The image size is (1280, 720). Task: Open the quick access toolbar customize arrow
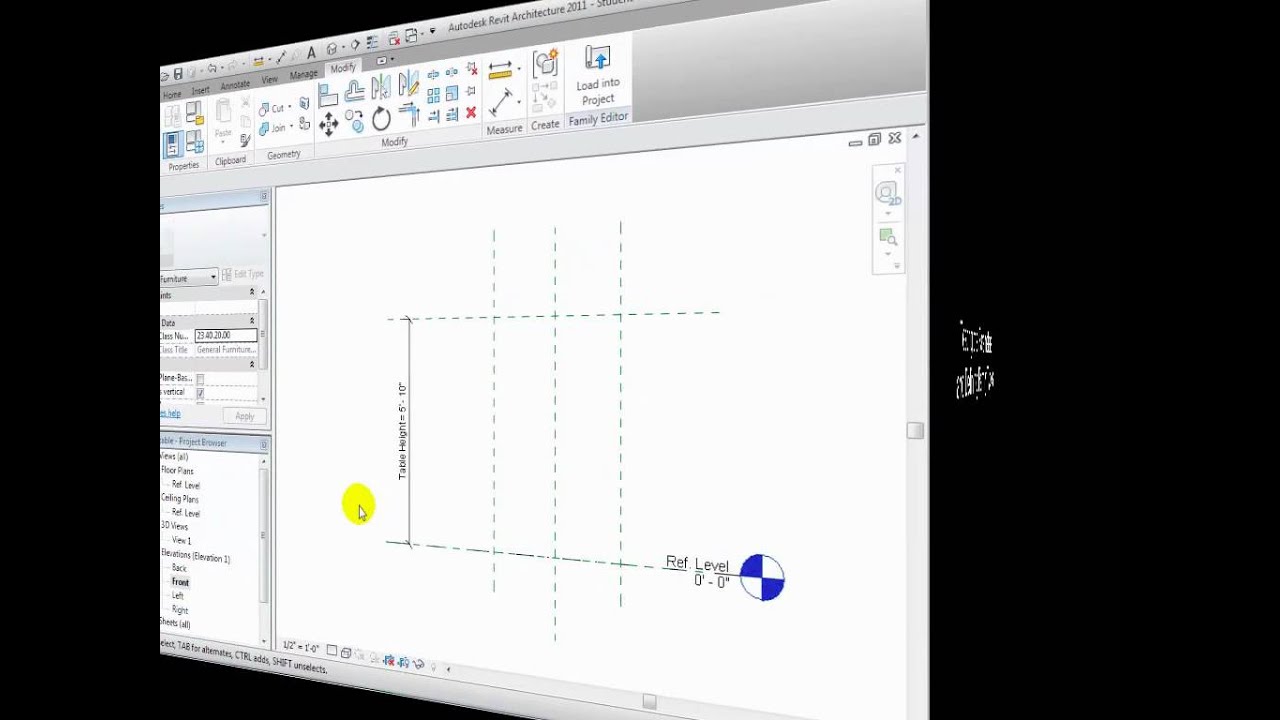click(x=432, y=30)
